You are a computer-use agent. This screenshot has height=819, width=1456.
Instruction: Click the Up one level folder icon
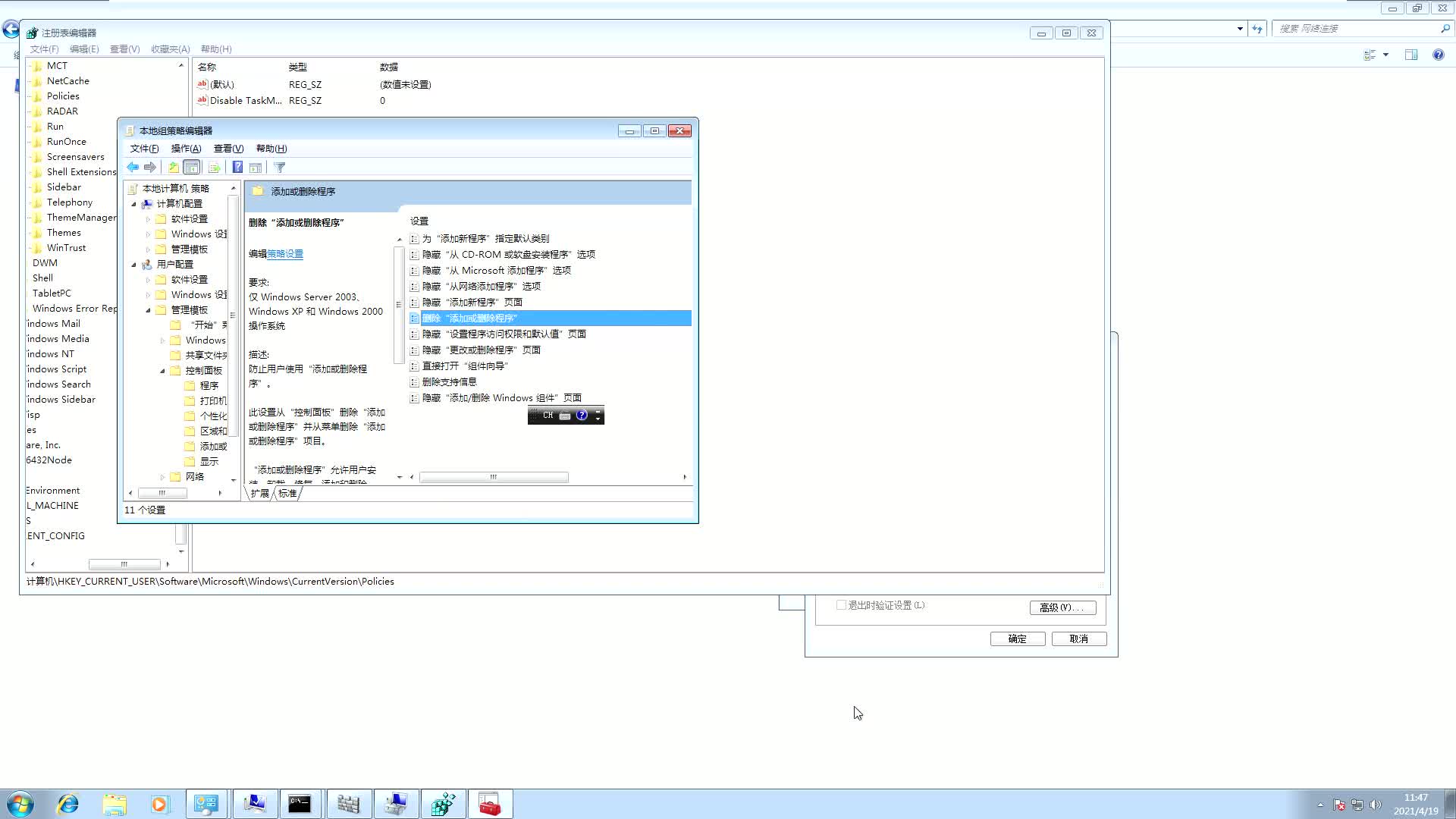coord(174,168)
